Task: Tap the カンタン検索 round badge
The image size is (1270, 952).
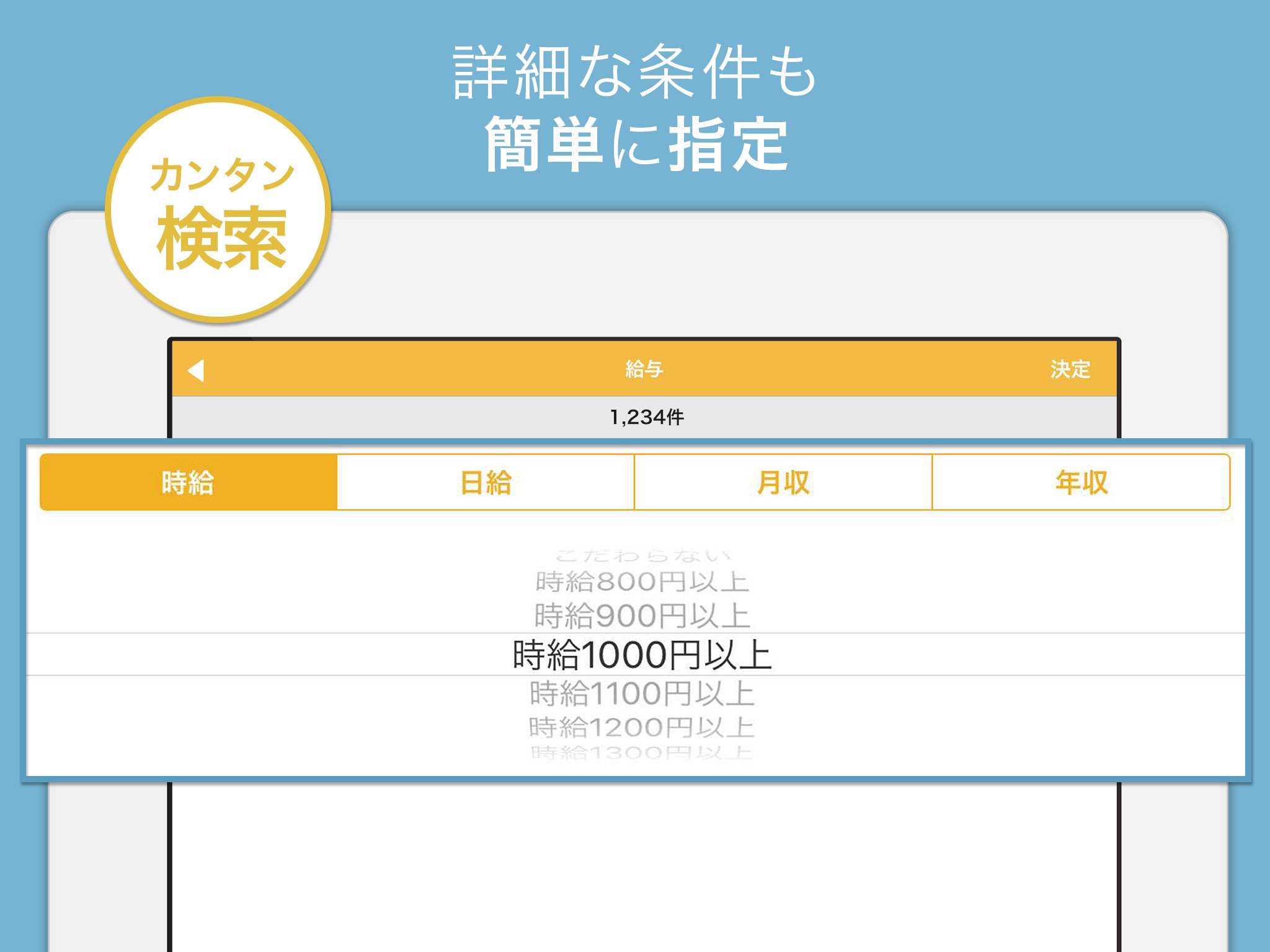Action: 218,209
